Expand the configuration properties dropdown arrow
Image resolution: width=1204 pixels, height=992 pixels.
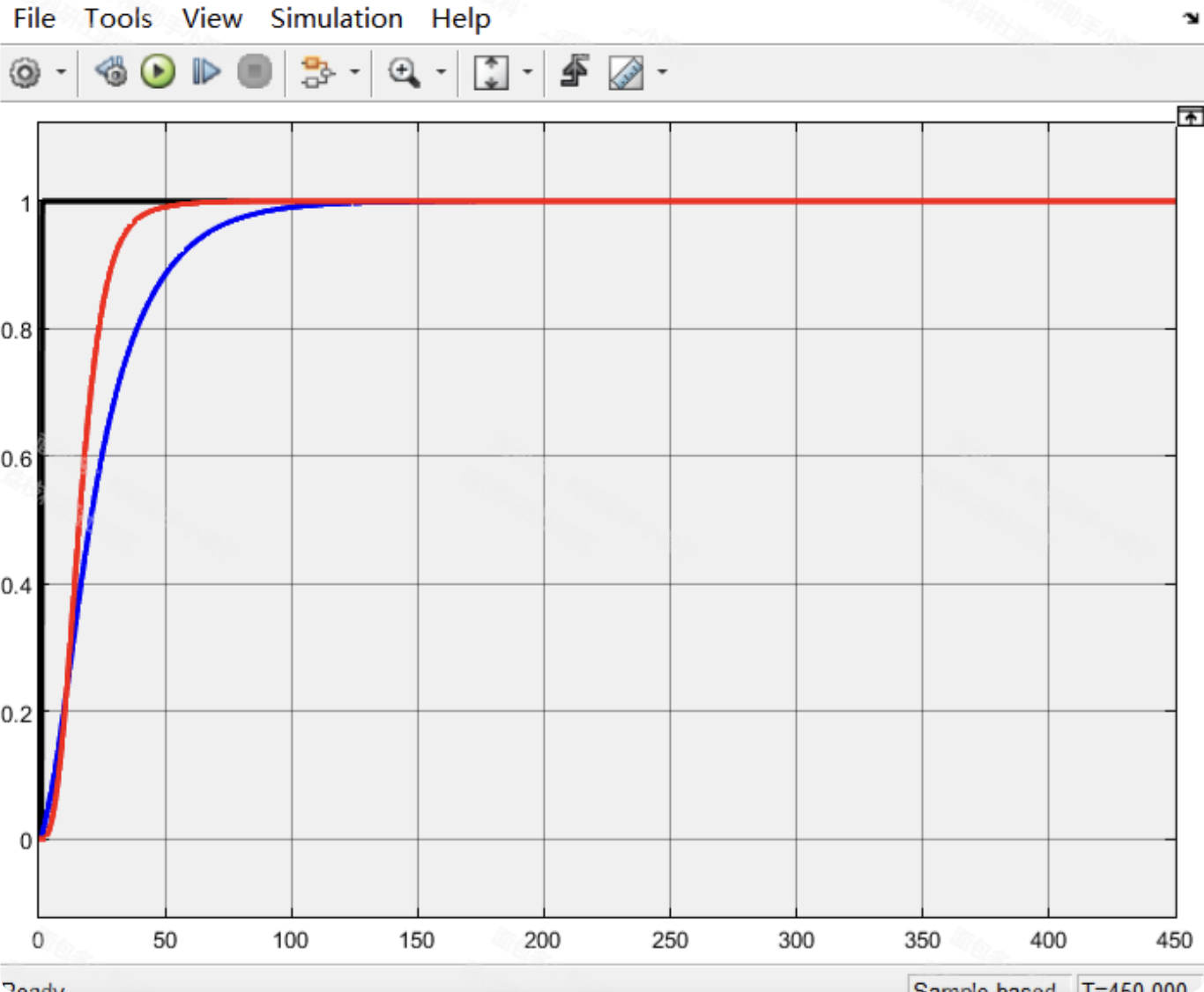coord(61,72)
